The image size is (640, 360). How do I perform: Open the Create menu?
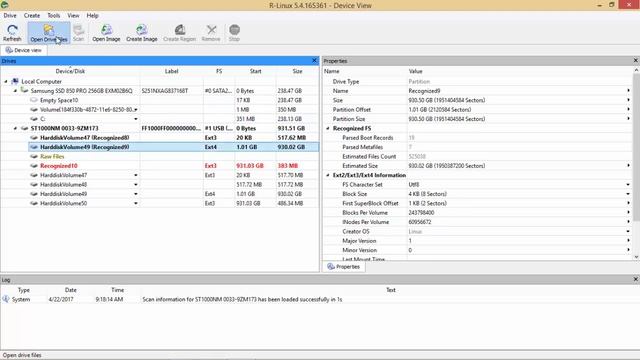[32, 16]
